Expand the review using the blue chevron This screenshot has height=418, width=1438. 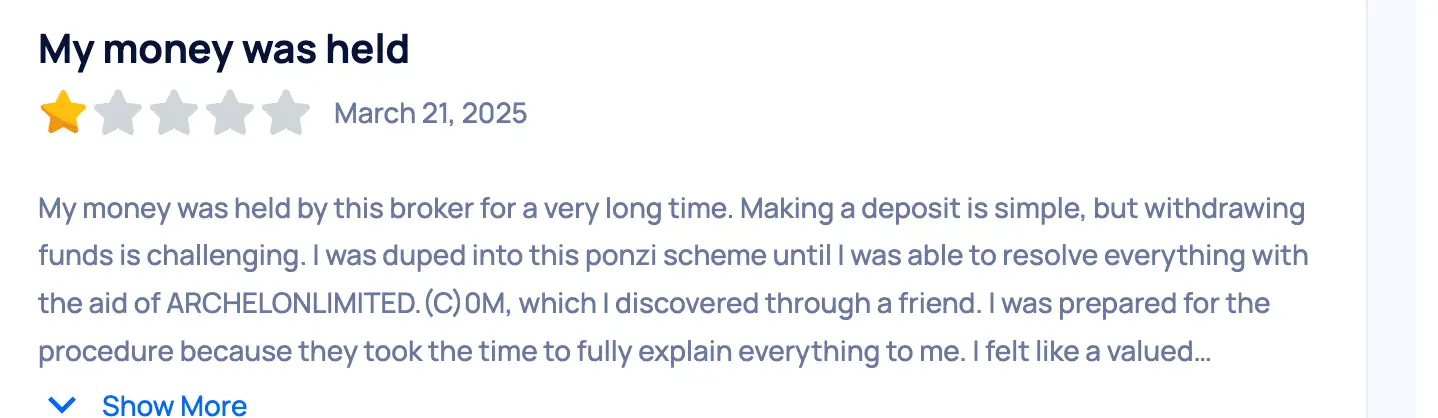(62, 405)
